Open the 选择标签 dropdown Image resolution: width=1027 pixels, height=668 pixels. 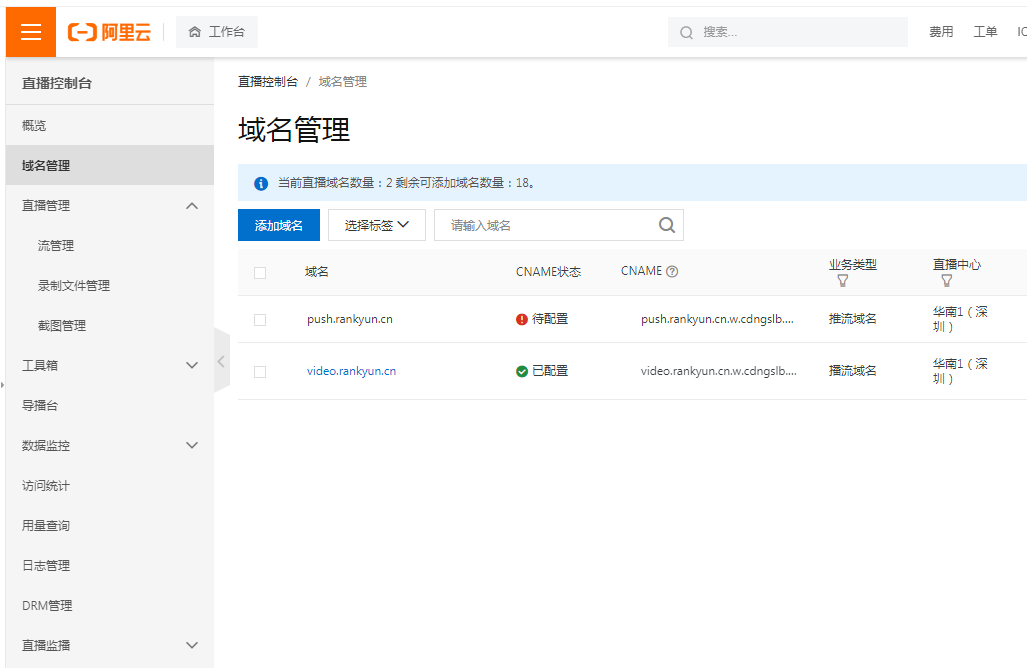(377, 225)
